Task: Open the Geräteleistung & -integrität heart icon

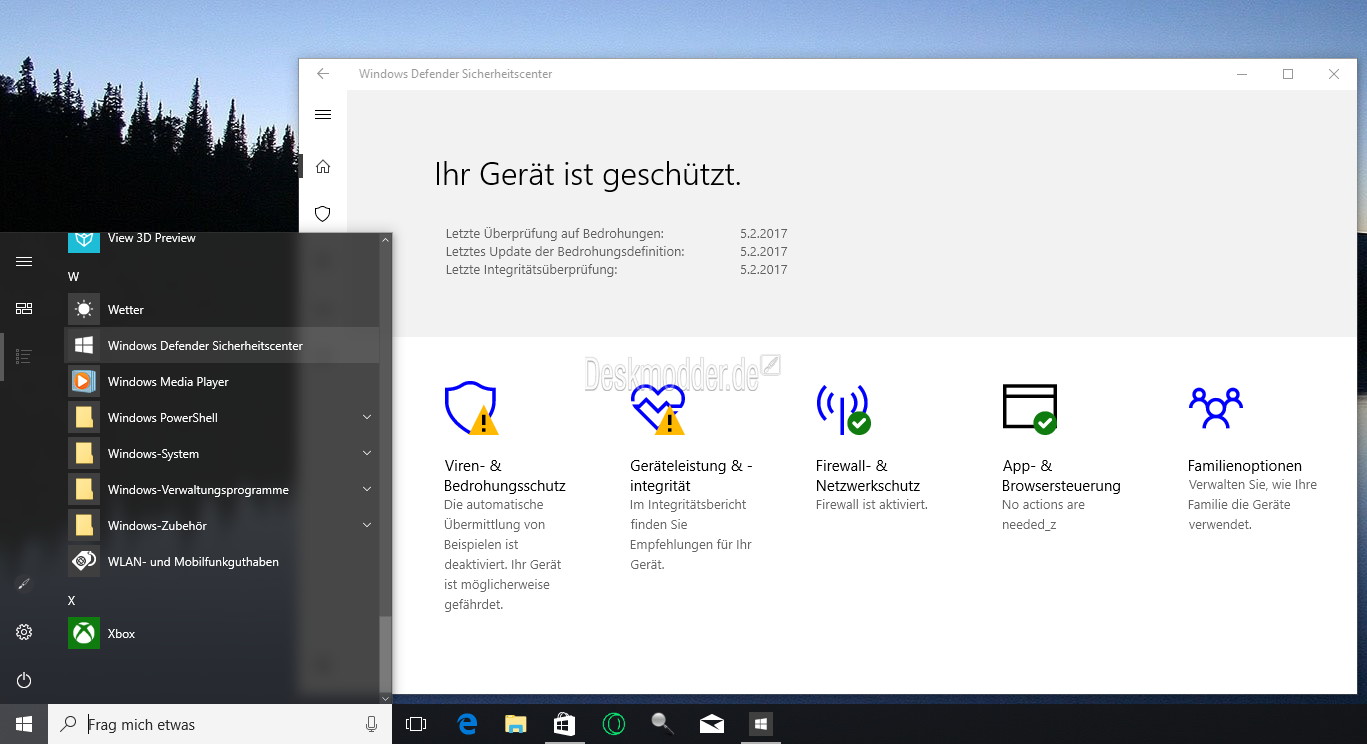Action: point(657,409)
